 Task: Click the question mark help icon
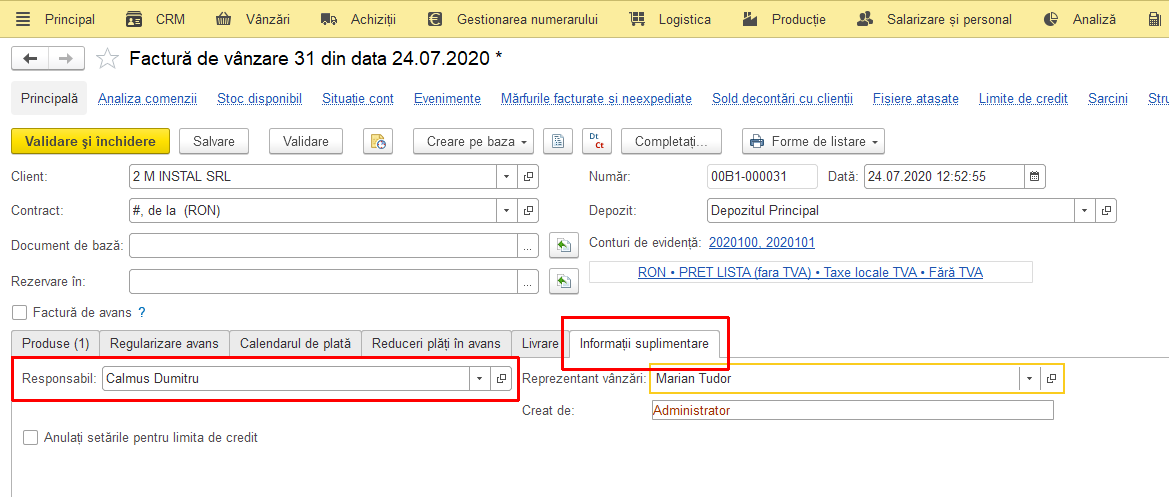[x=142, y=312]
